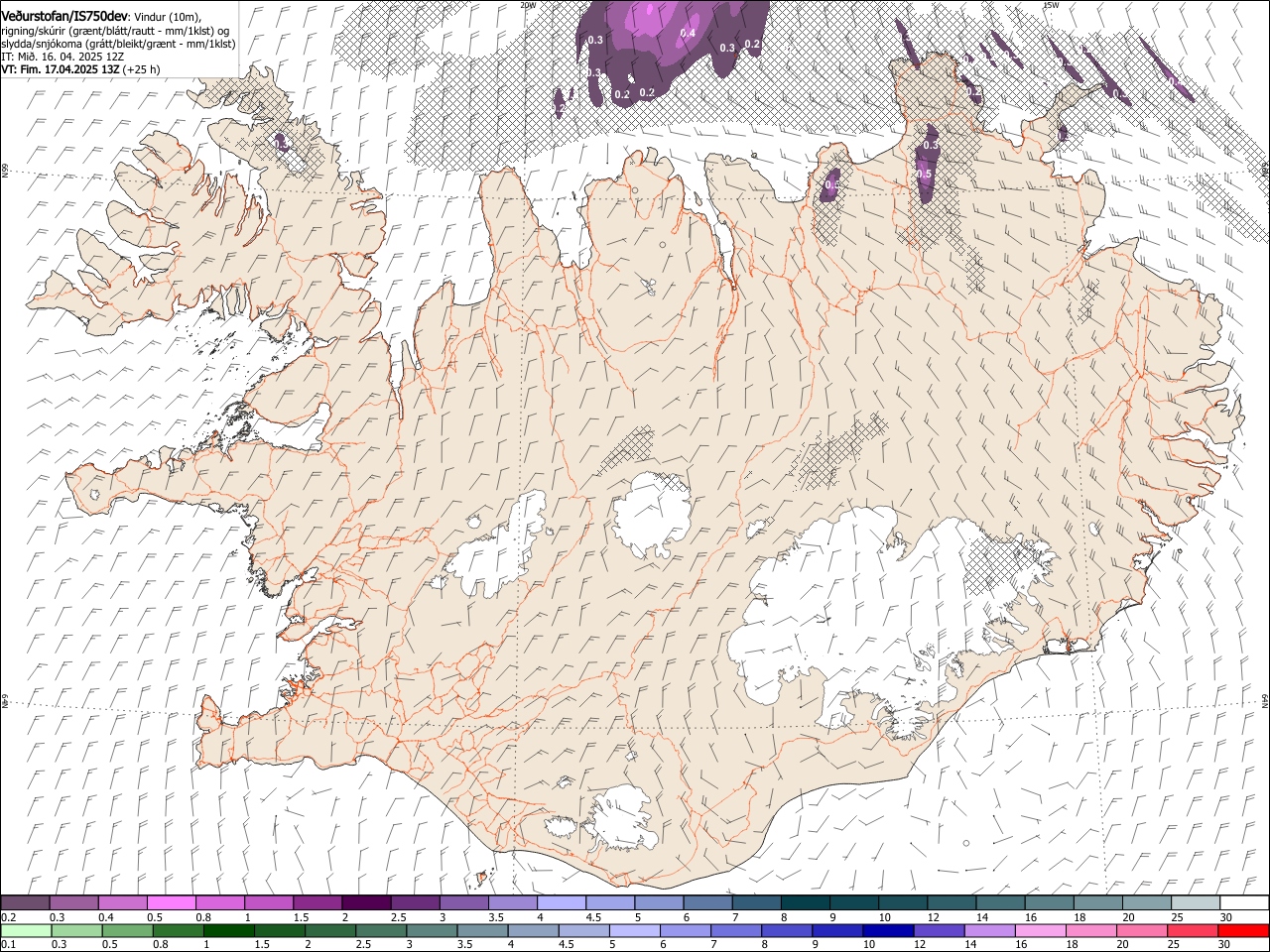The image size is (1270, 952).
Task: Select white upper legend swatch after 30
Action: click(x=1244, y=902)
